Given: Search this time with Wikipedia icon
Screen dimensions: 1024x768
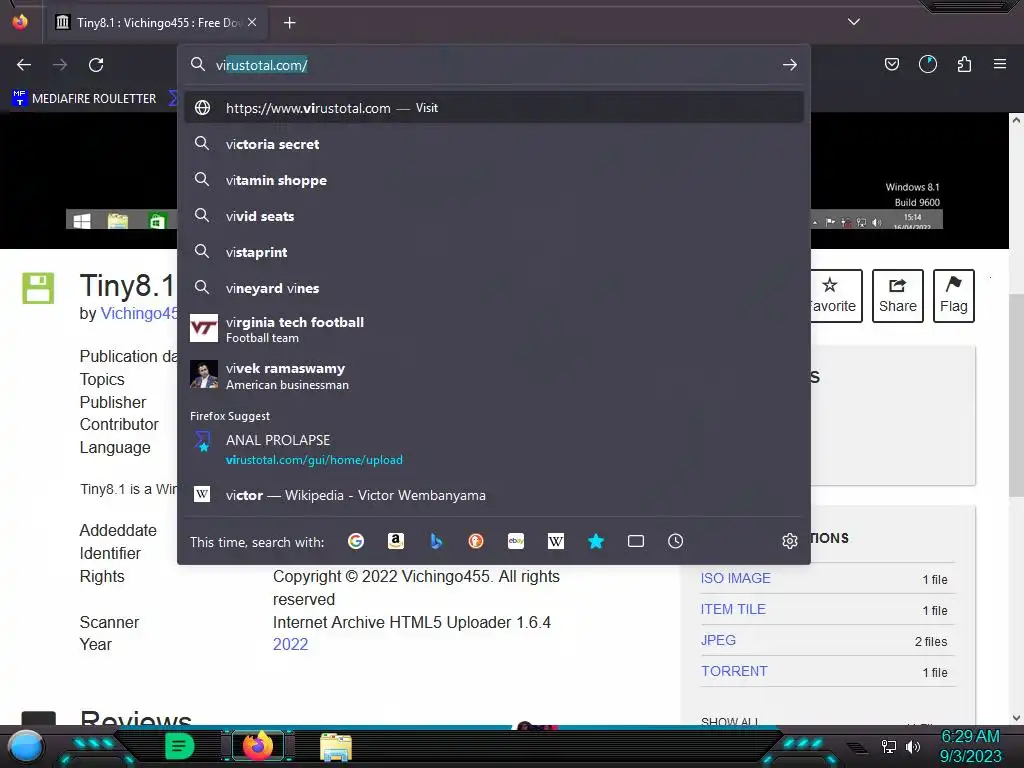Looking at the screenshot, I should [556, 541].
